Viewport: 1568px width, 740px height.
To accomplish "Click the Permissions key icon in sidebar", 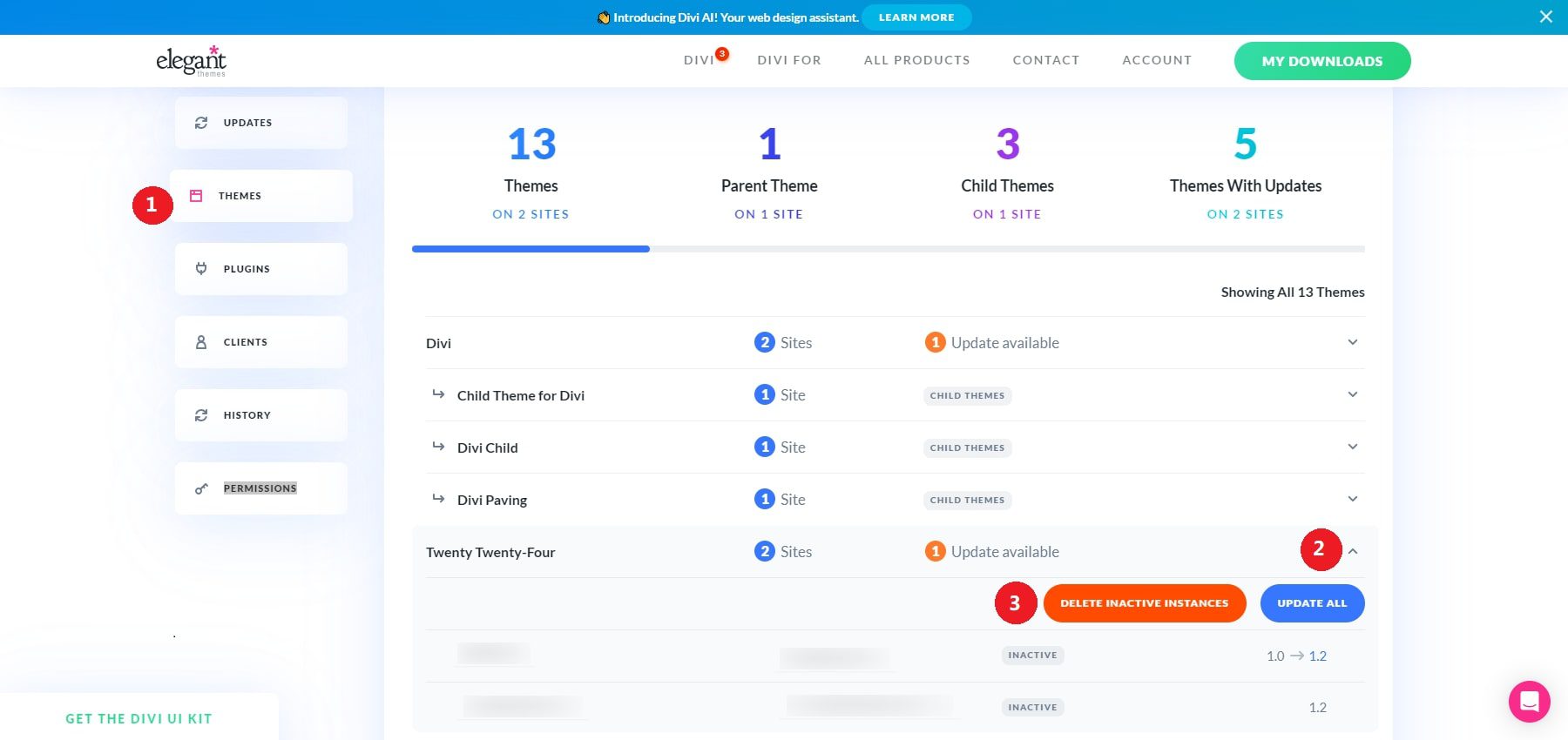I will pyautogui.click(x=201, y=488).
